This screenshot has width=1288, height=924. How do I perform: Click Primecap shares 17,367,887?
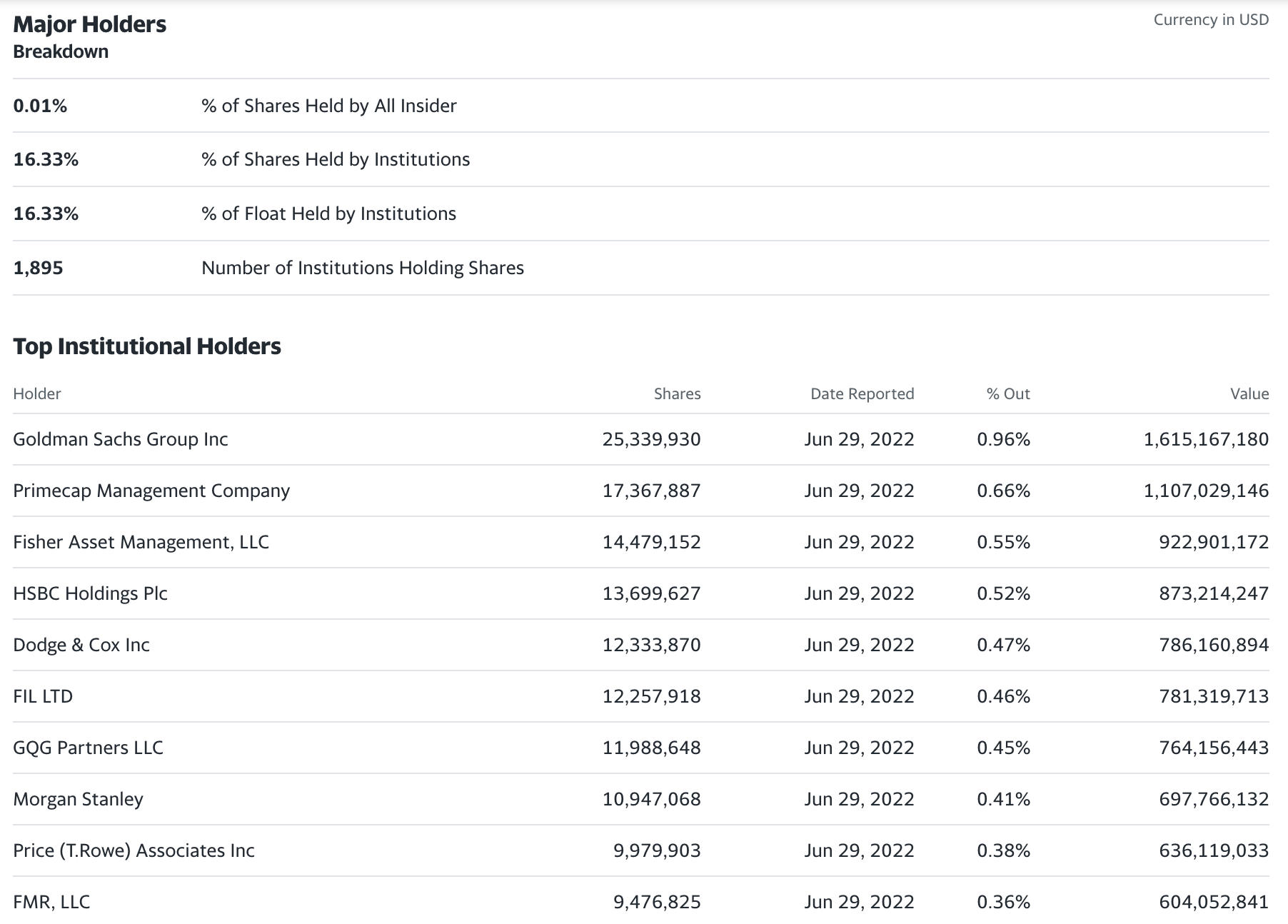[652, 491]
